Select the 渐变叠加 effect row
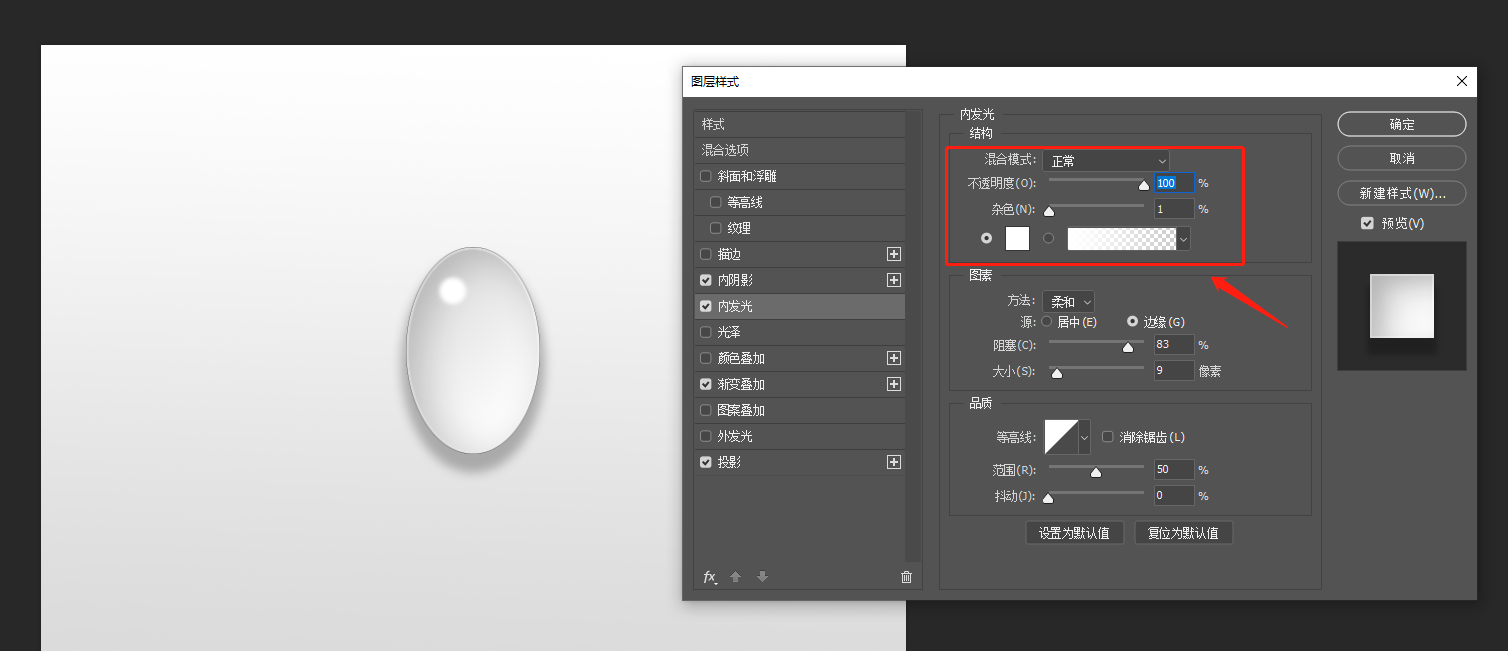1508x651 pixels. point(800,384)
